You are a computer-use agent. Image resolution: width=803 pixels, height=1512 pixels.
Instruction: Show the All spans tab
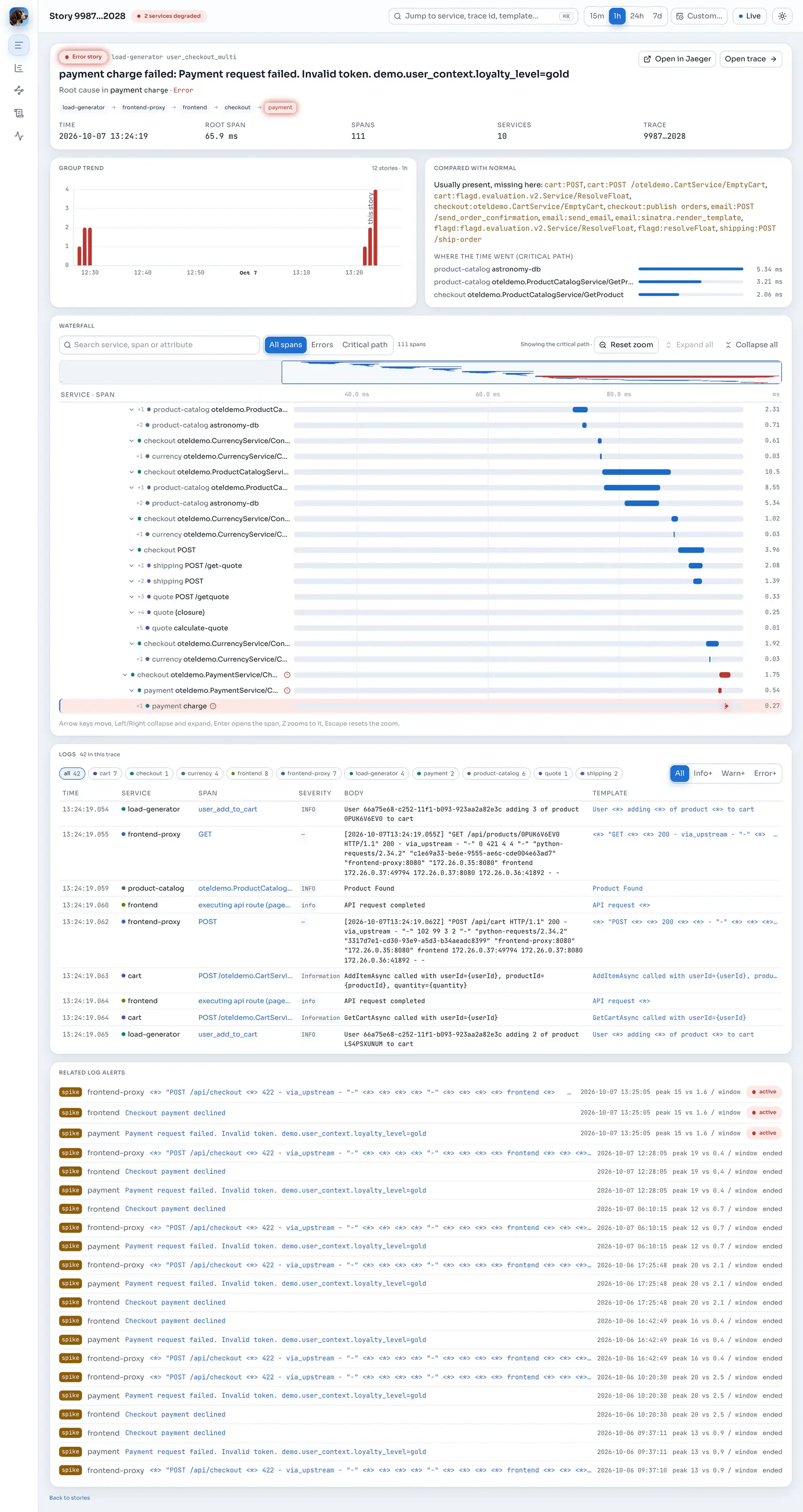286,345
